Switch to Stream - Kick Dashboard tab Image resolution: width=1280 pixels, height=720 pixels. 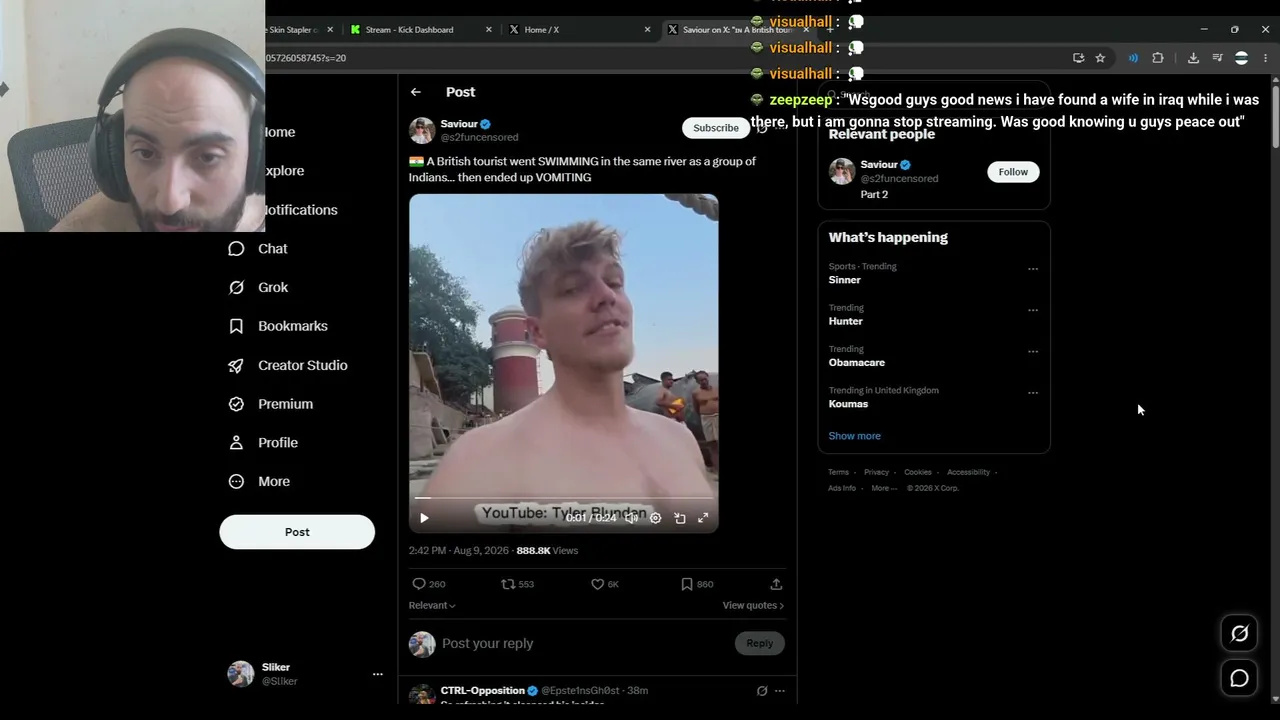[x=420, y=30]
